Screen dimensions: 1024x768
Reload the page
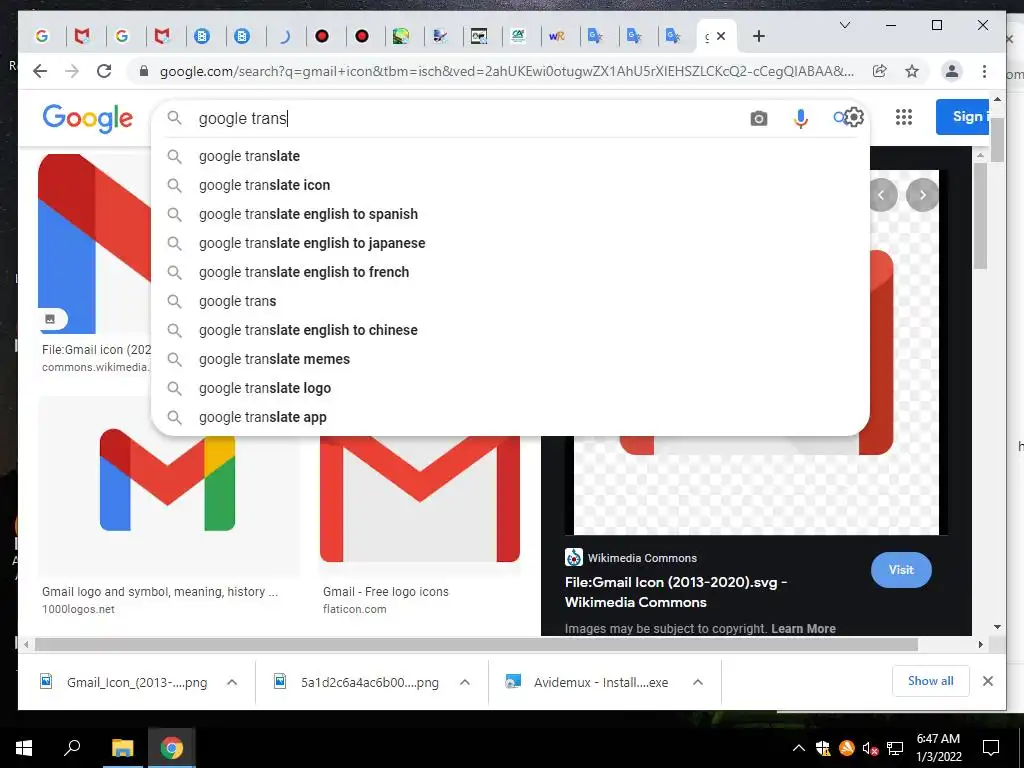[x=104, y=71]
